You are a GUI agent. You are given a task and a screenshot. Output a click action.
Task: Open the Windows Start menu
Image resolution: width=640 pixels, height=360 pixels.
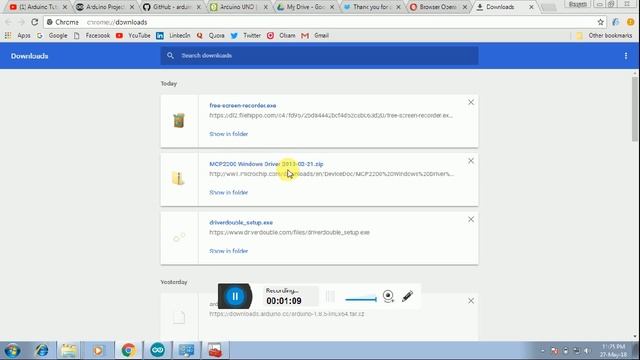(x=12, y=351)
